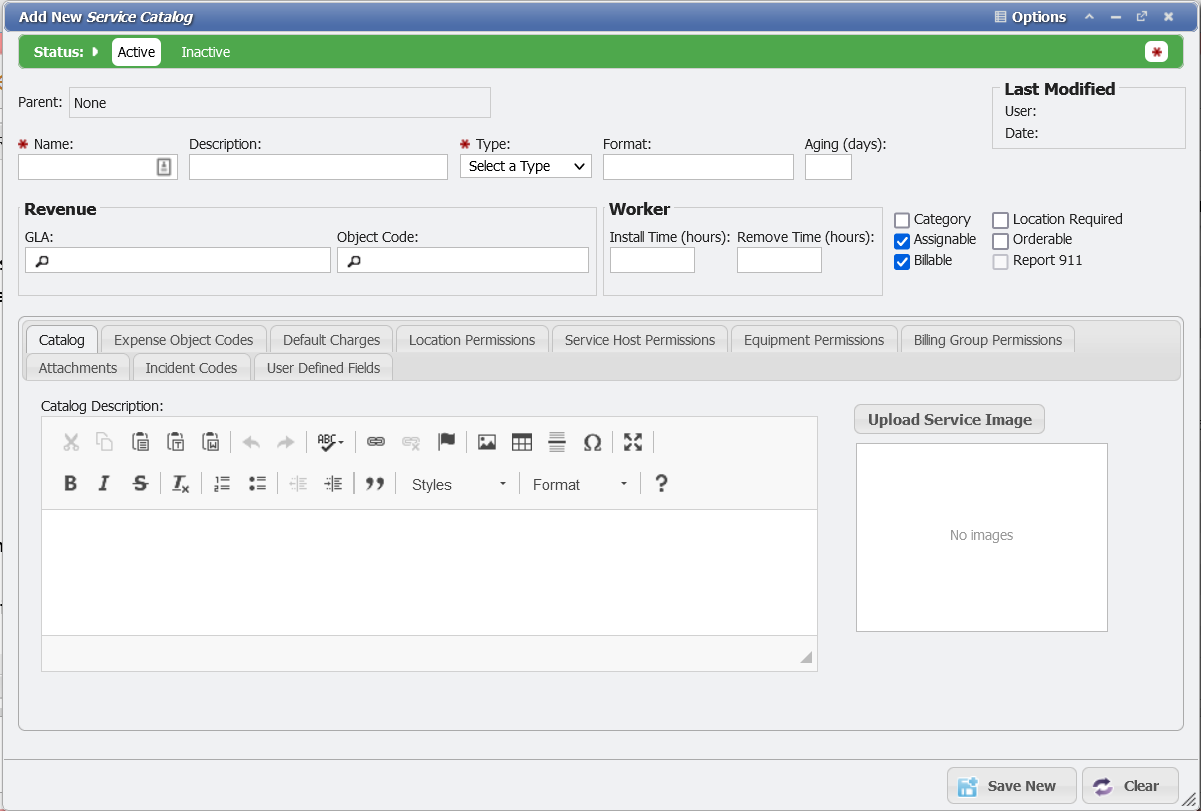Check the Report 911 checkbox
This screenshot has height=811, width=1201.
point(1000,261)
